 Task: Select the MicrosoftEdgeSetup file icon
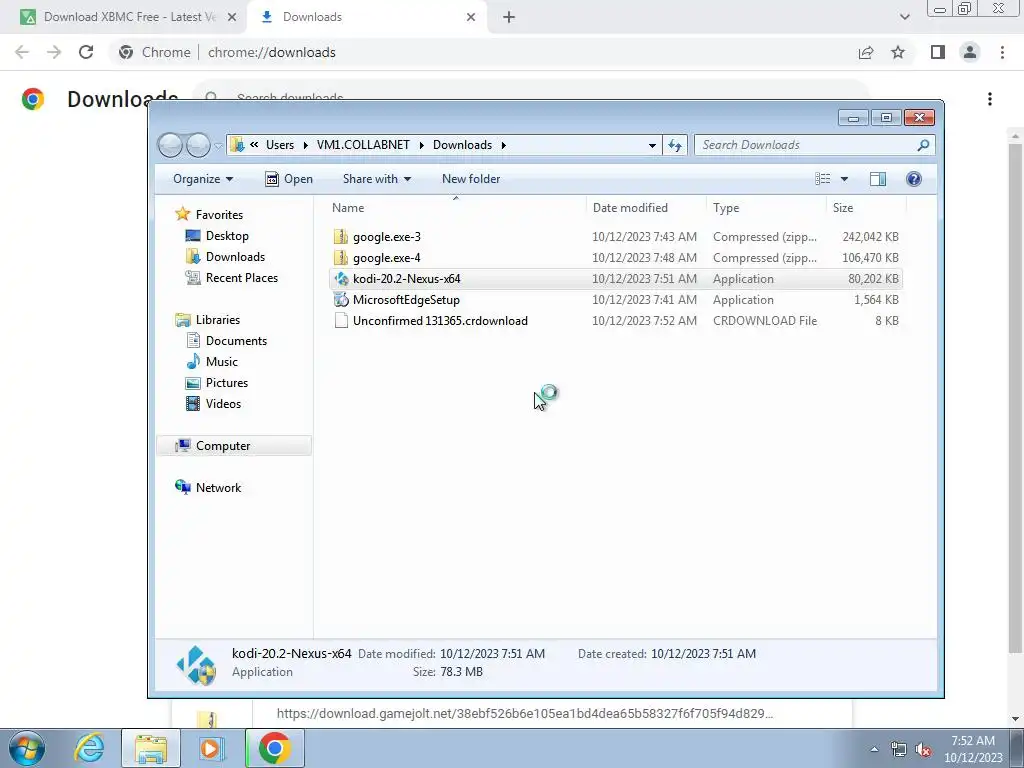point(341,300)
